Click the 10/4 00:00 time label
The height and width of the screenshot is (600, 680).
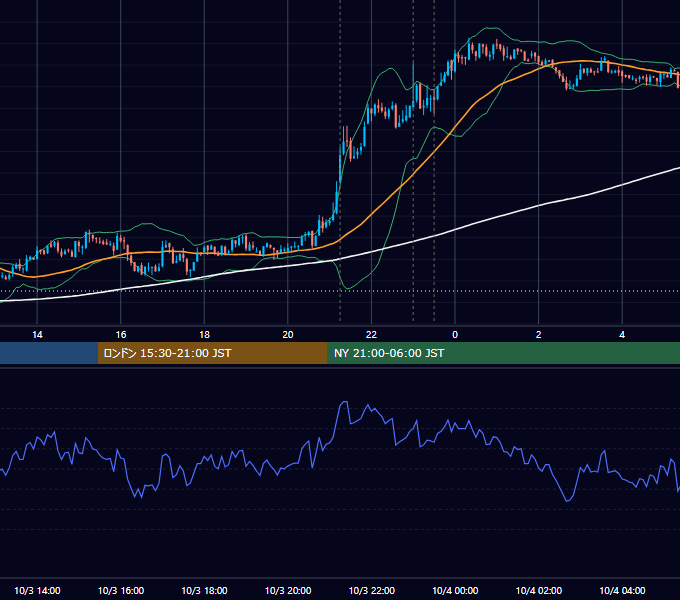pos(455,590)
